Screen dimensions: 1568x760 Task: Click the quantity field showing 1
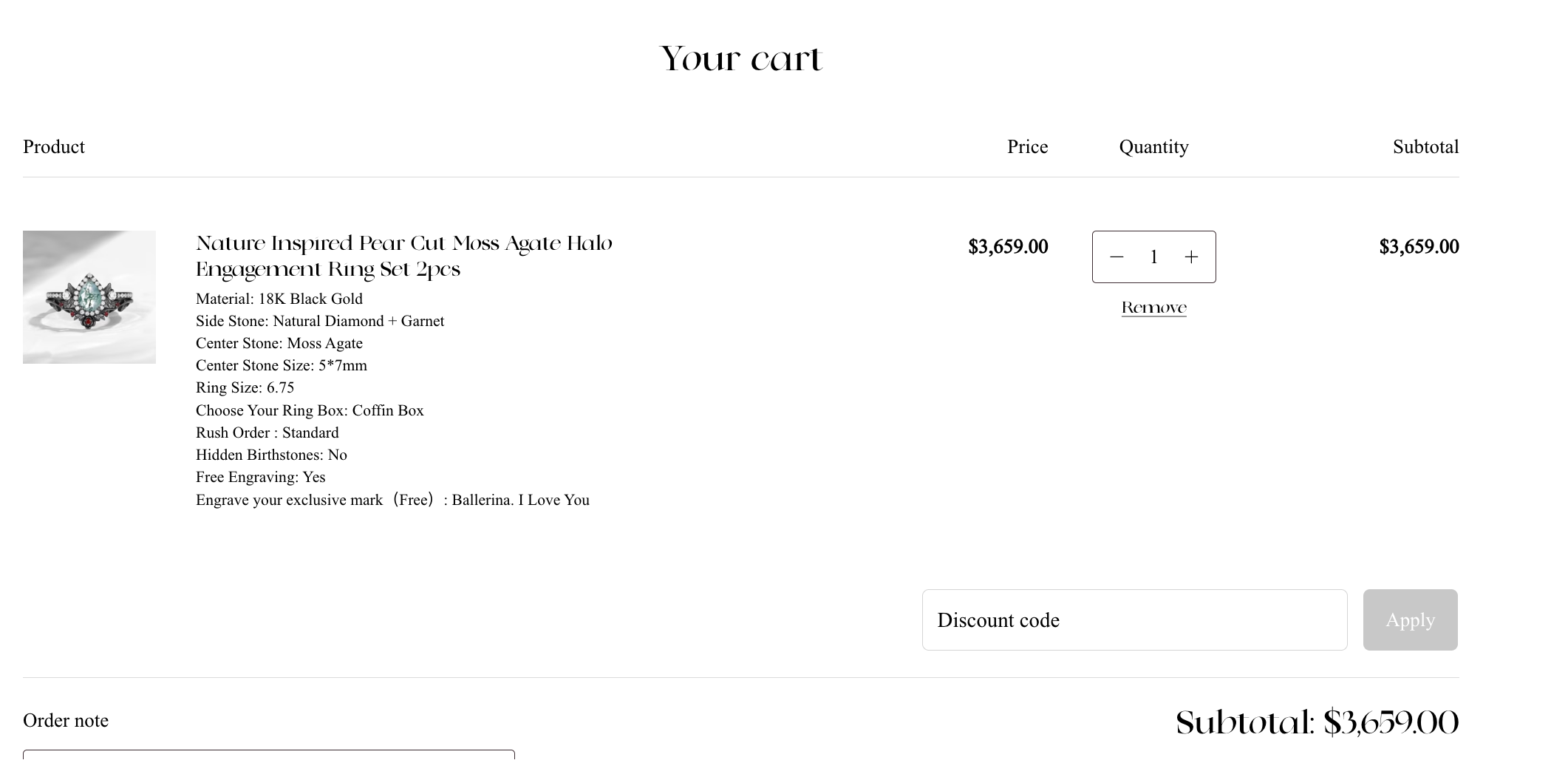point(1153,257)
